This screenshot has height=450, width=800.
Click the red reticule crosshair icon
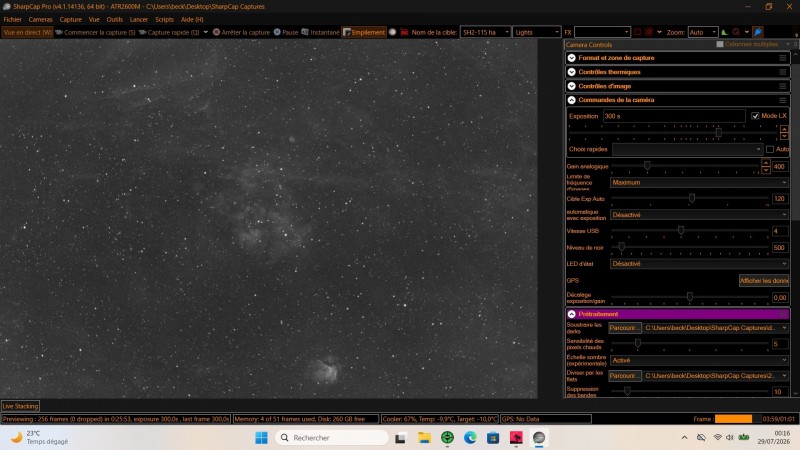pyautogui.click(x=649, y=32)
